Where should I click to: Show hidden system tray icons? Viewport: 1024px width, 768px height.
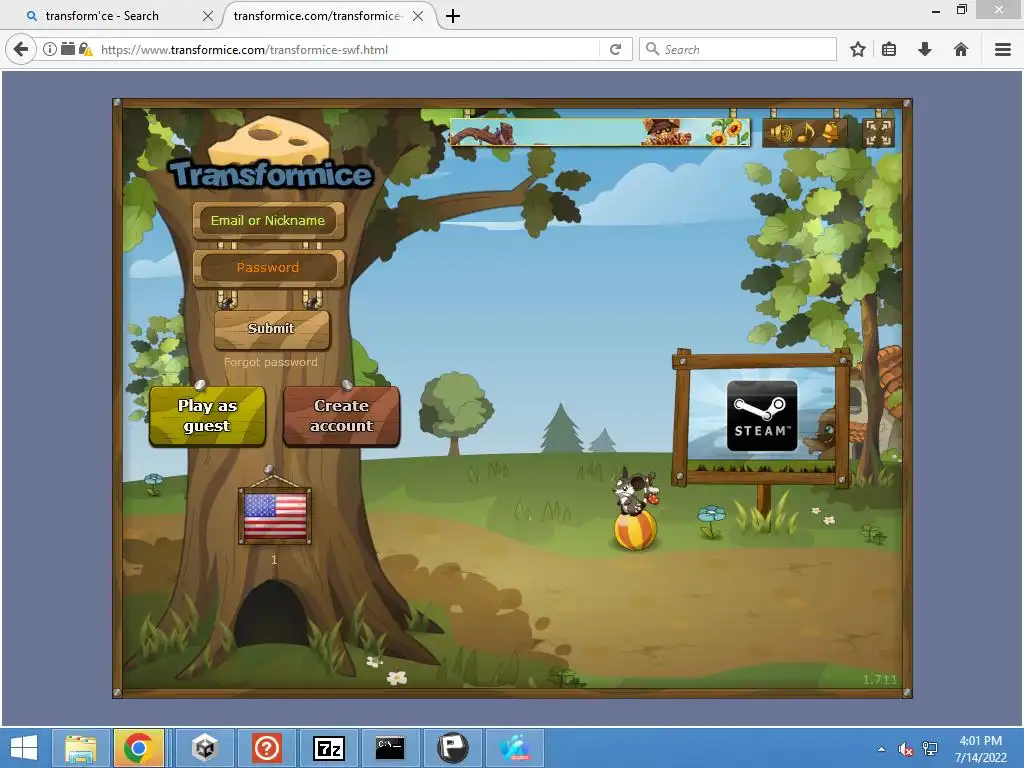(882, 749)
